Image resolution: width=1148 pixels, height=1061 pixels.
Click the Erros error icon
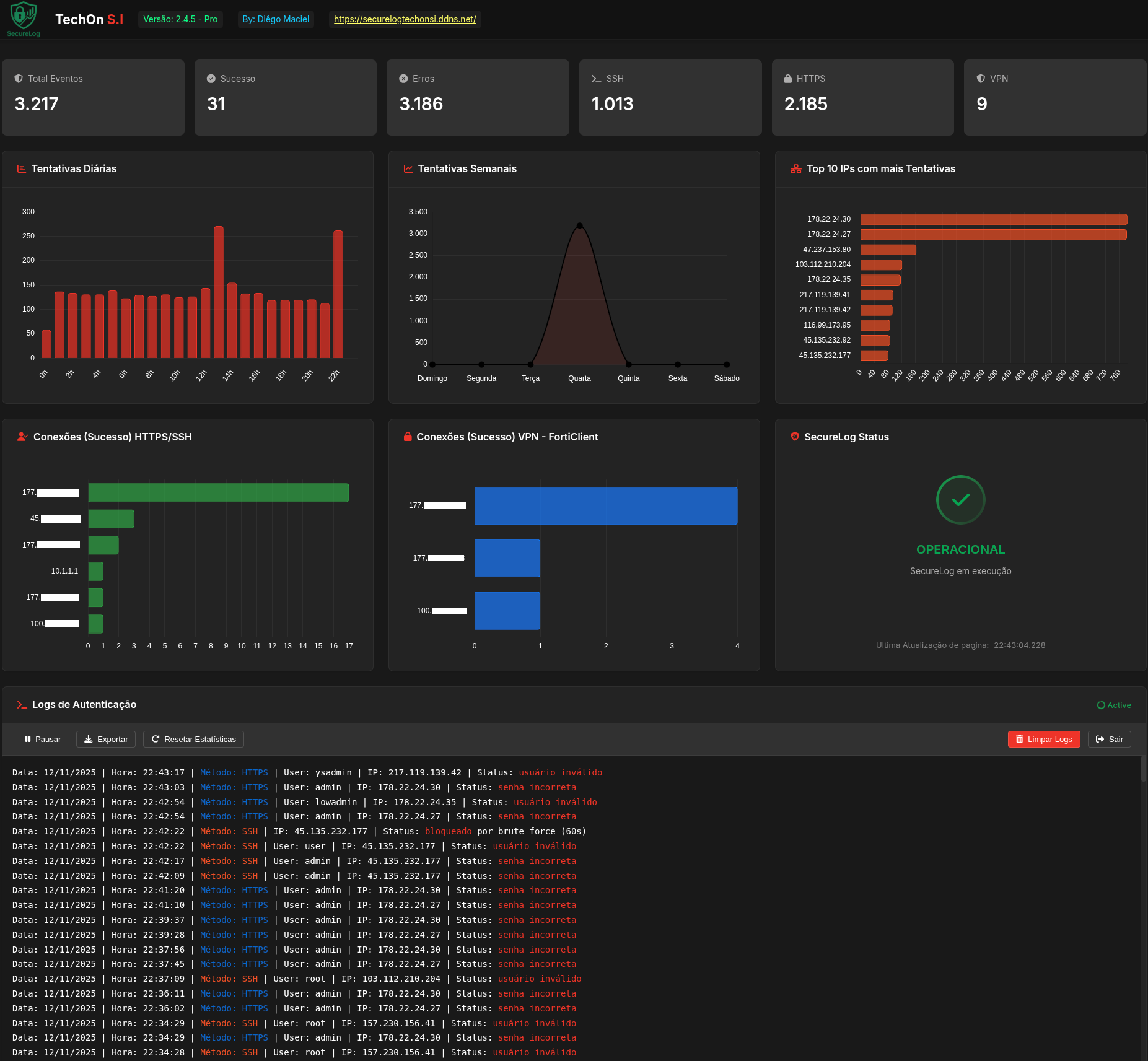tap(404, 78)
